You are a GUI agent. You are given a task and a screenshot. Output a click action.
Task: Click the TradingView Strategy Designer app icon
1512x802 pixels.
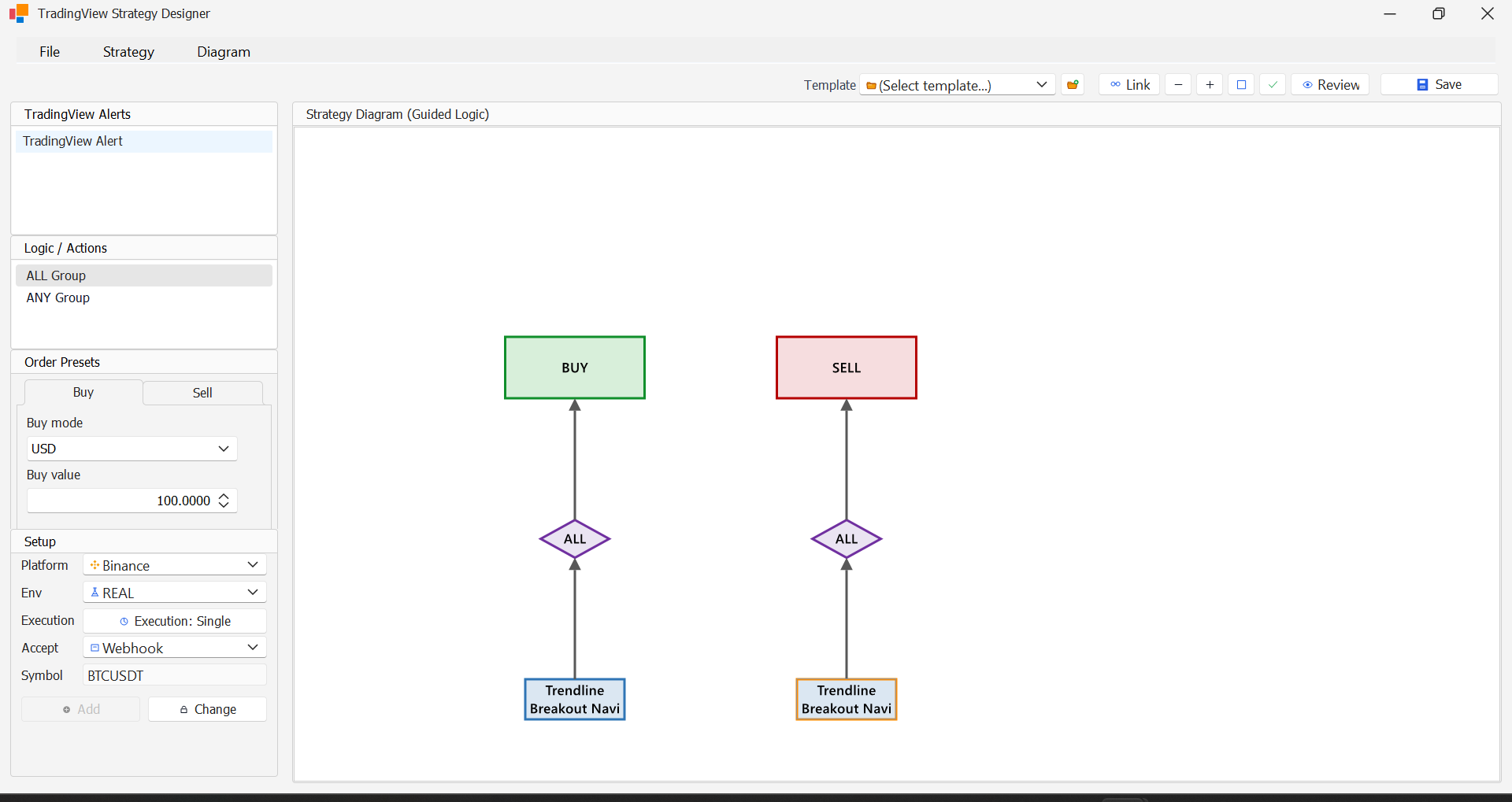pyautogui.click(x=19, y=13)
